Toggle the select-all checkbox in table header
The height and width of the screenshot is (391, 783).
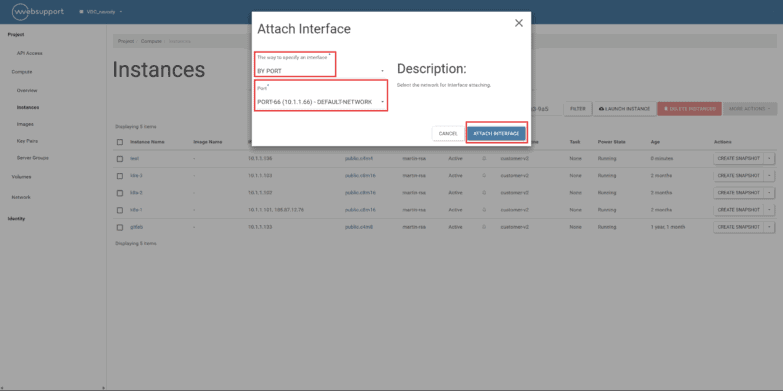(119, 142)
